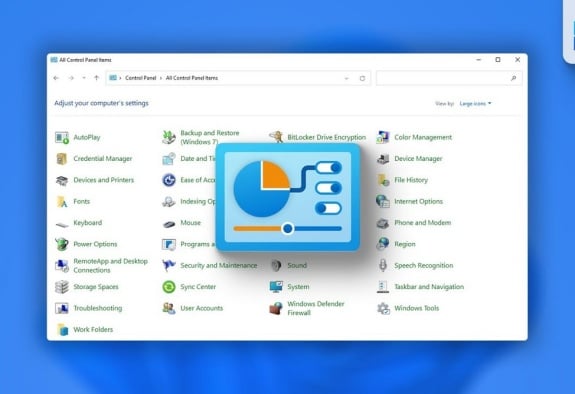Open the File History icon

(383, 180)
